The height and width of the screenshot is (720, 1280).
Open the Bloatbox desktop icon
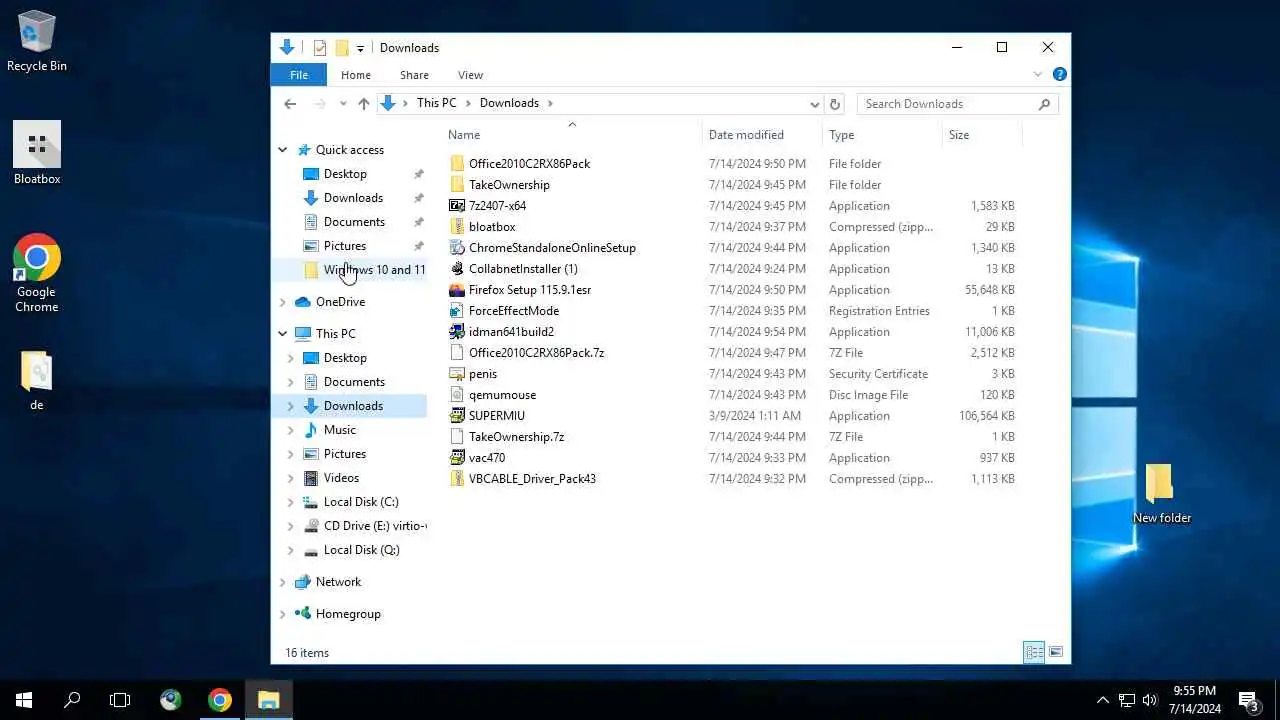tap(37, 153)
